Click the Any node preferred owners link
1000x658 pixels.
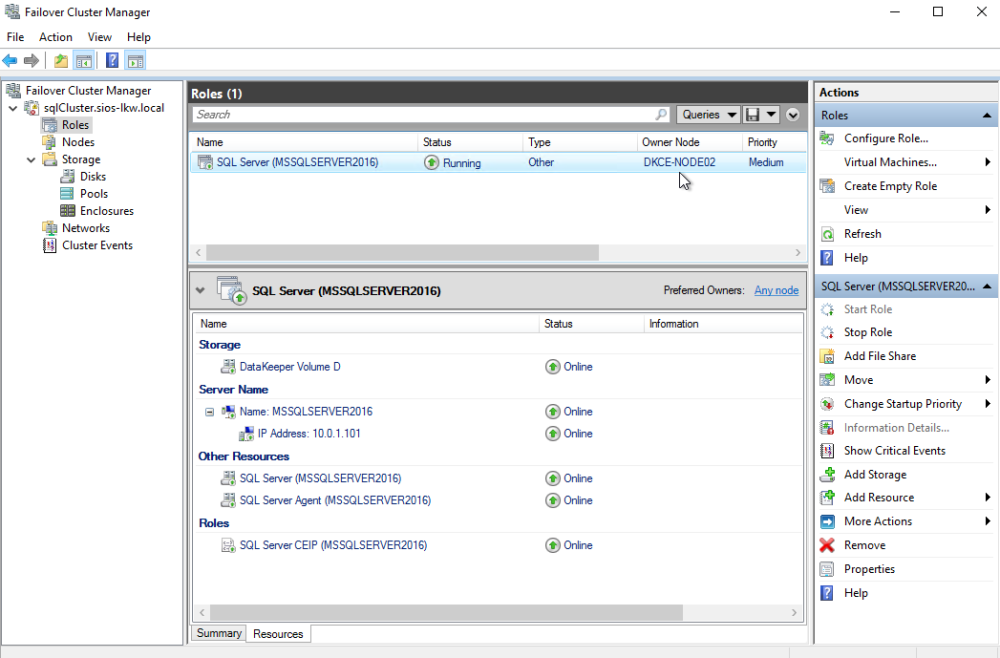pyautogui.click(x=776, y=290)
